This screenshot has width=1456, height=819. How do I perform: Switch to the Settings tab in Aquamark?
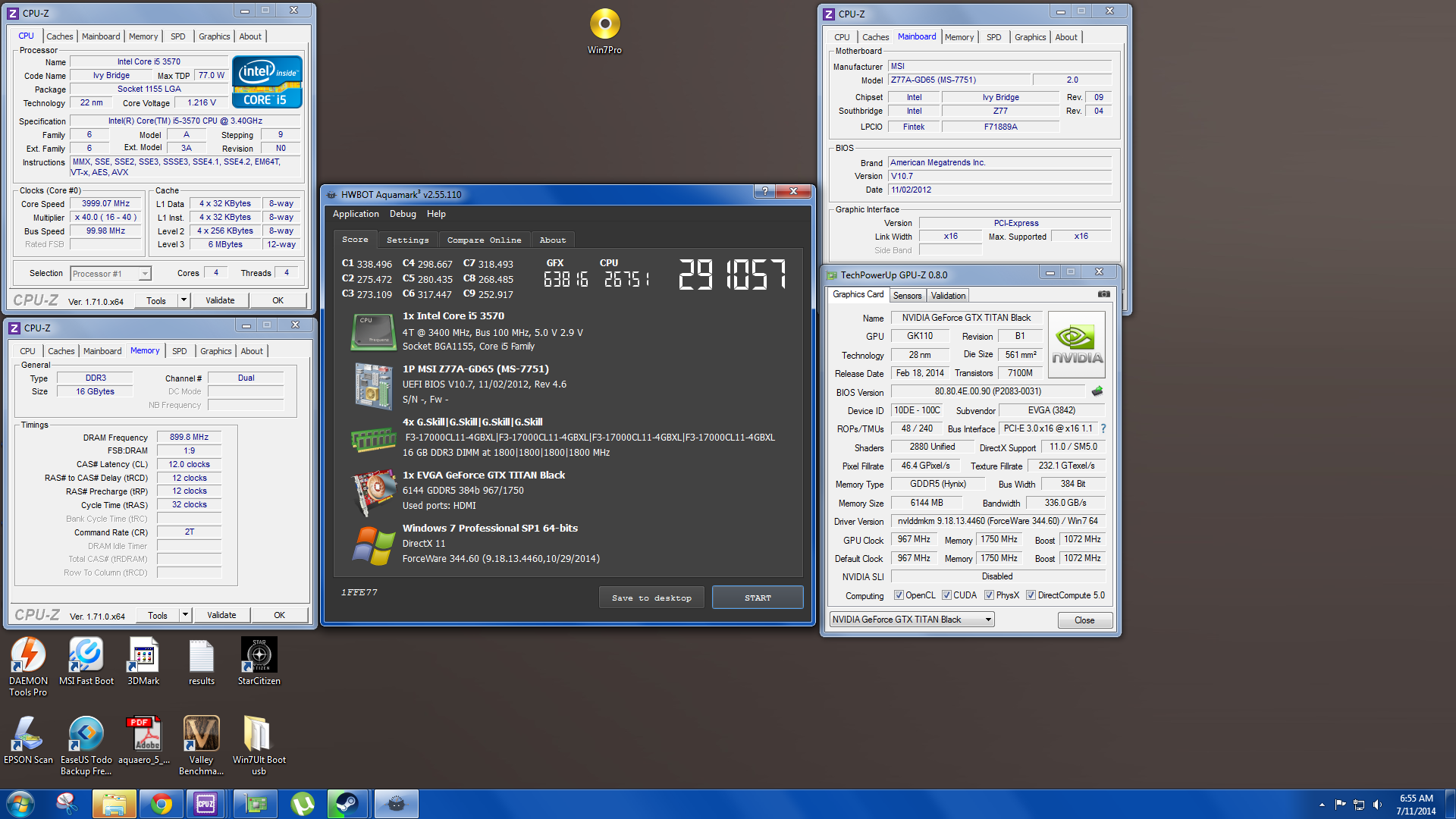click(407, 240)
